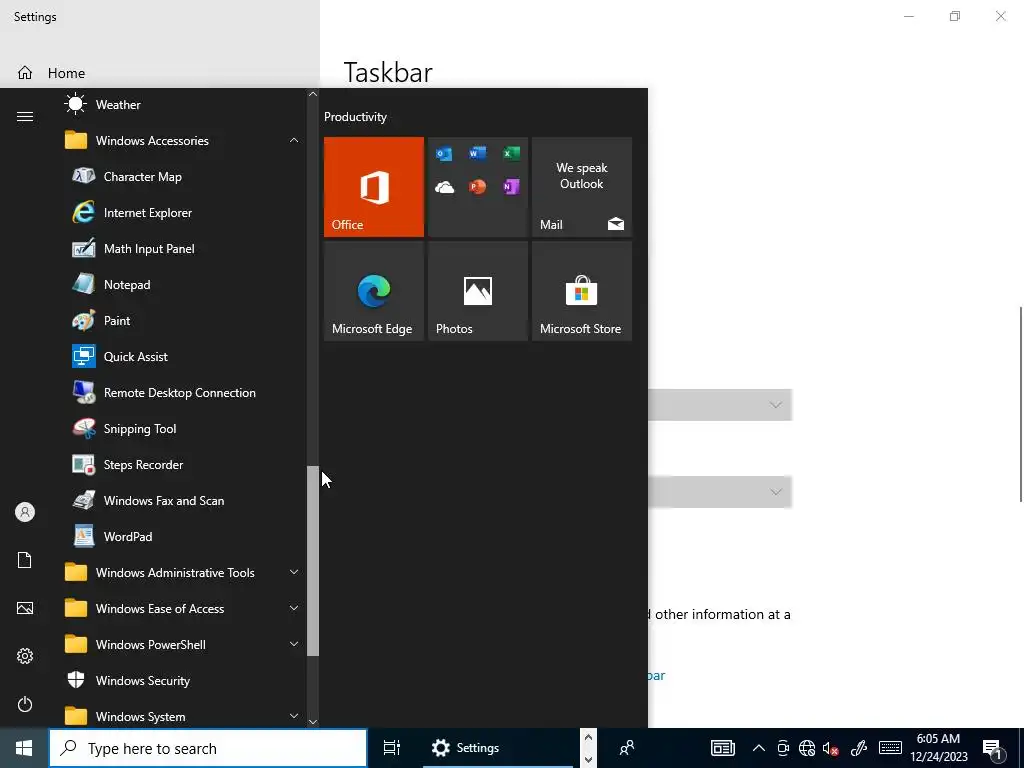Click the Meet Now tray icon

pos(782,748)
